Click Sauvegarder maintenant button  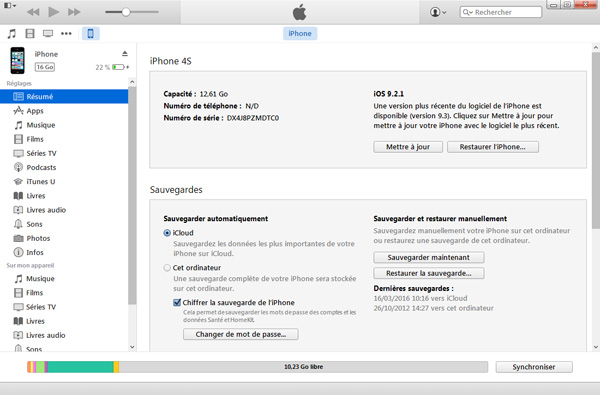pos(429,257)
